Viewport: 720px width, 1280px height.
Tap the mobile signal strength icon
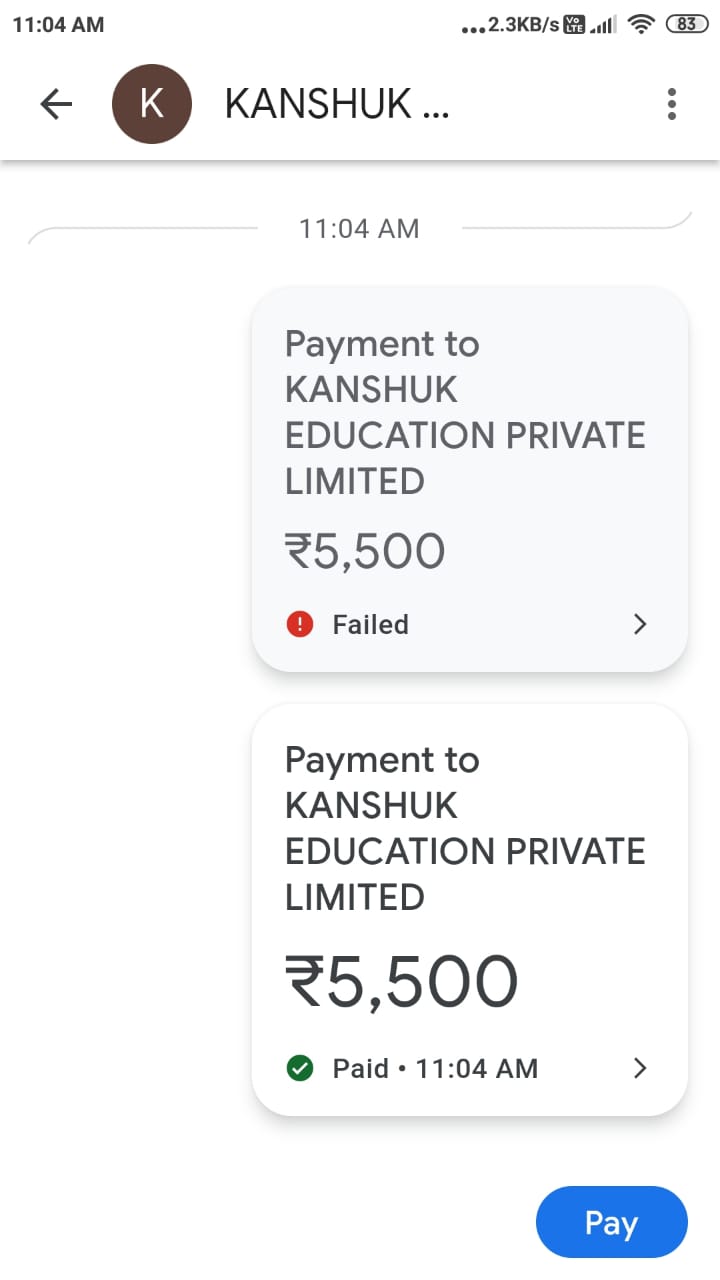603,24
